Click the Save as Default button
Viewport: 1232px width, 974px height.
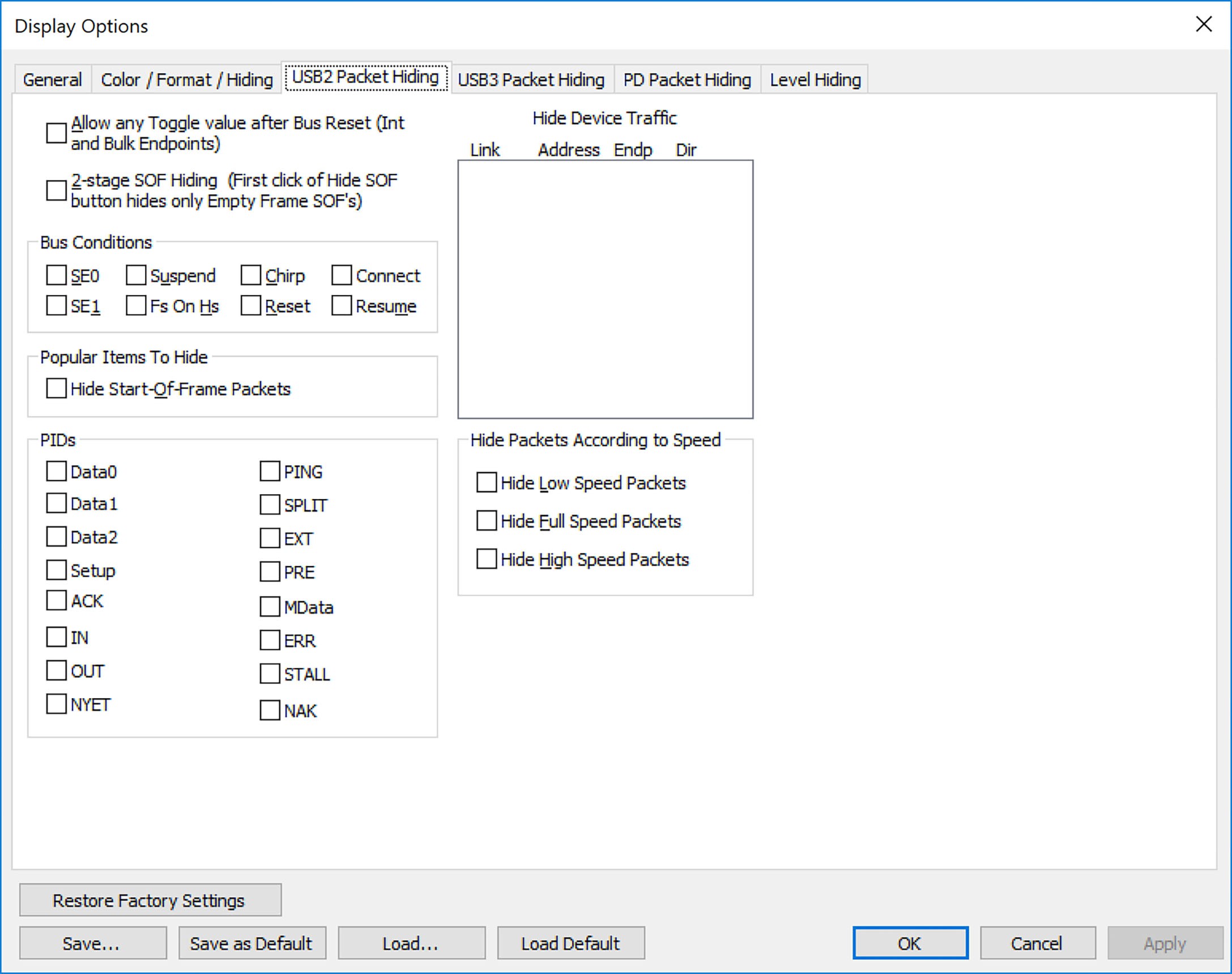(252, 943)
